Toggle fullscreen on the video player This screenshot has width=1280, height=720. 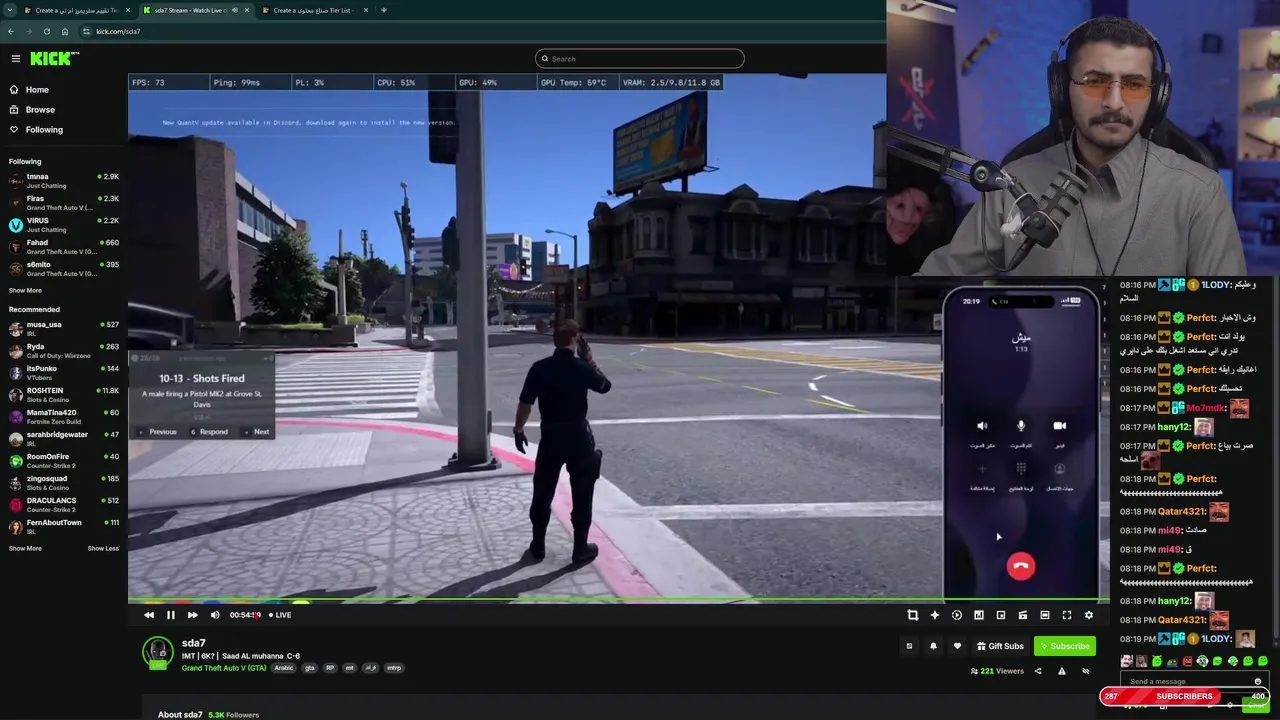[1067, 615]
